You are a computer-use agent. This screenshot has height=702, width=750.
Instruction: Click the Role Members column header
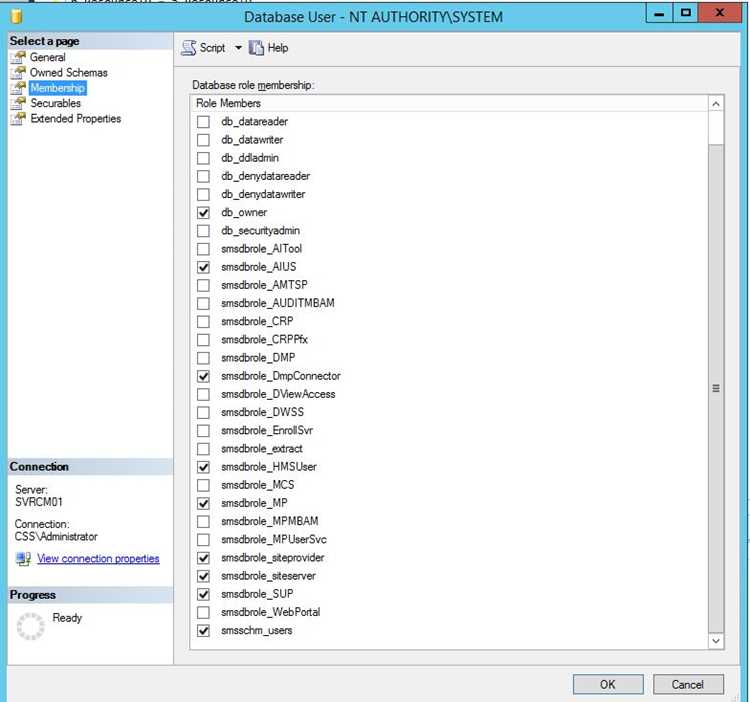450,103
